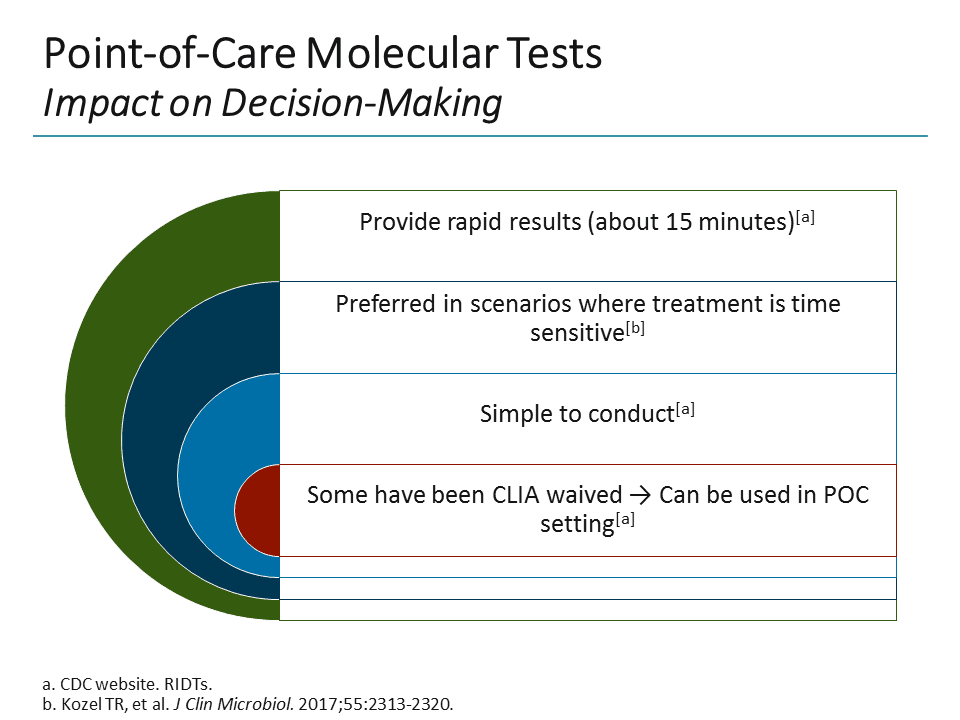Click the "Point-of-Care Molecular Tests" title
The height and width of the screenshot is (720, 960).
(322, 54)
